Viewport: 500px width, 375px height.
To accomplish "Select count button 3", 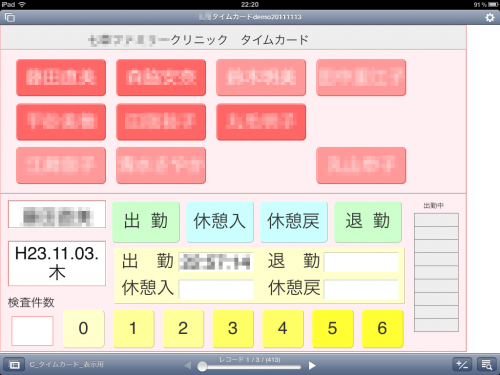I will point(233,328).
